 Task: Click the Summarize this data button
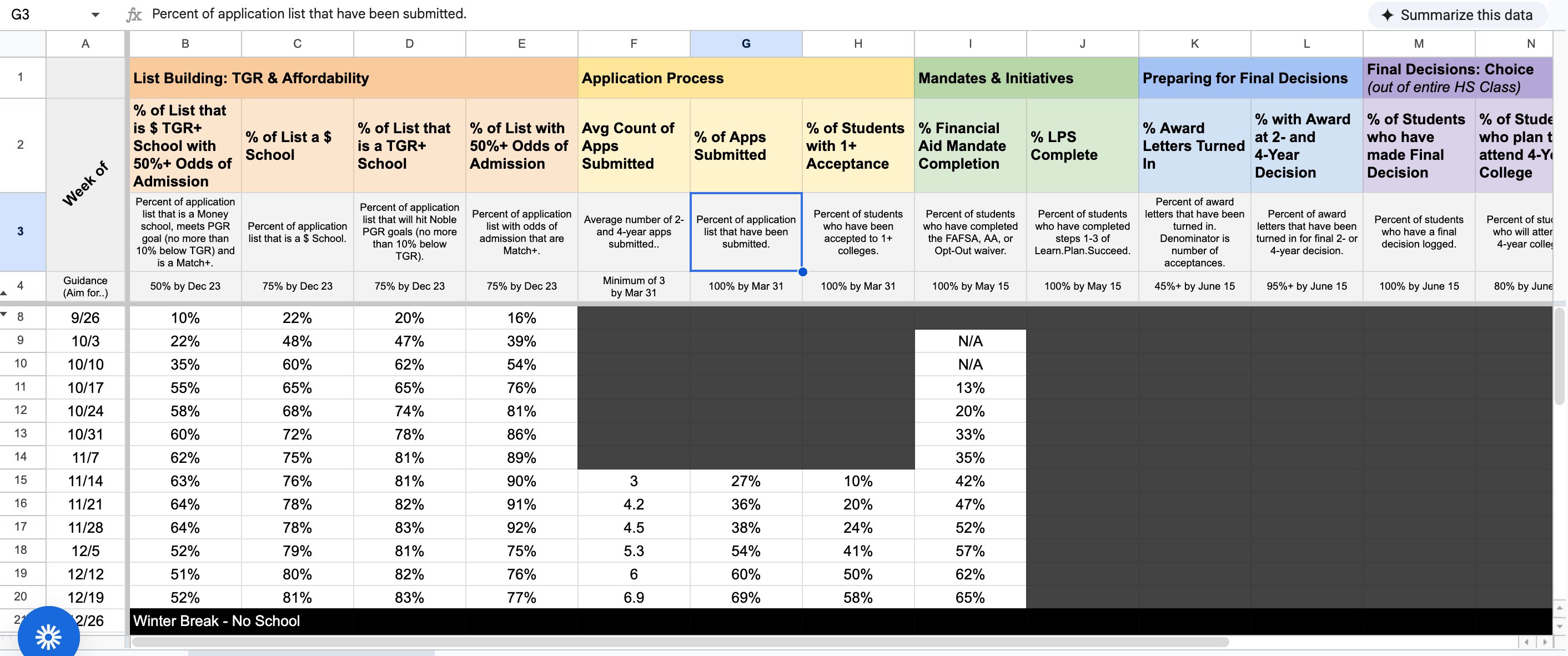point(1457,15)
